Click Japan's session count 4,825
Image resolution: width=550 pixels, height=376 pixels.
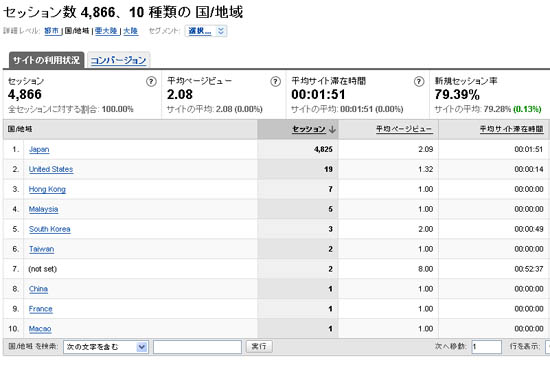323,149
